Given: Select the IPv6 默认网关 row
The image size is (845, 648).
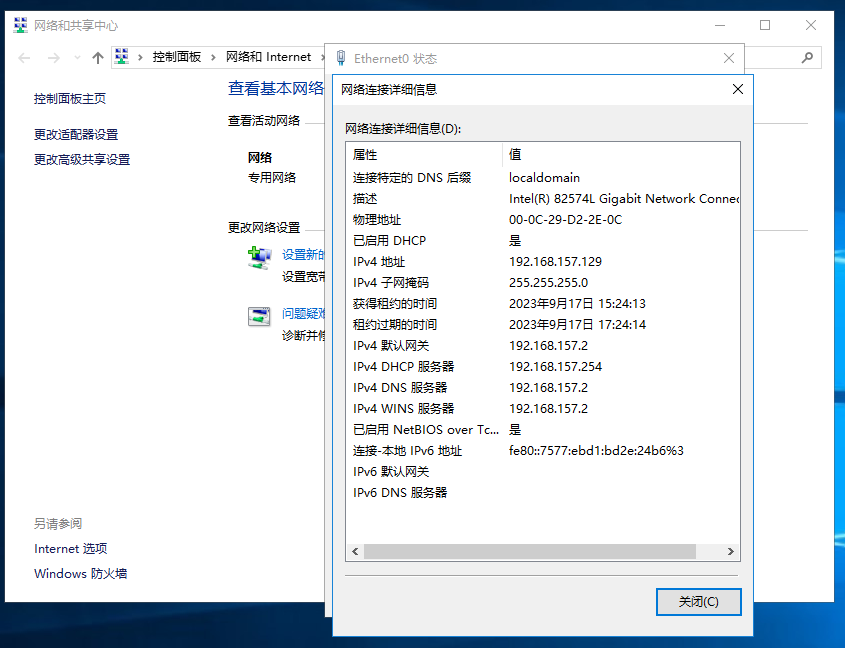Looking at the screenshot, I should [x=543, y=472].
